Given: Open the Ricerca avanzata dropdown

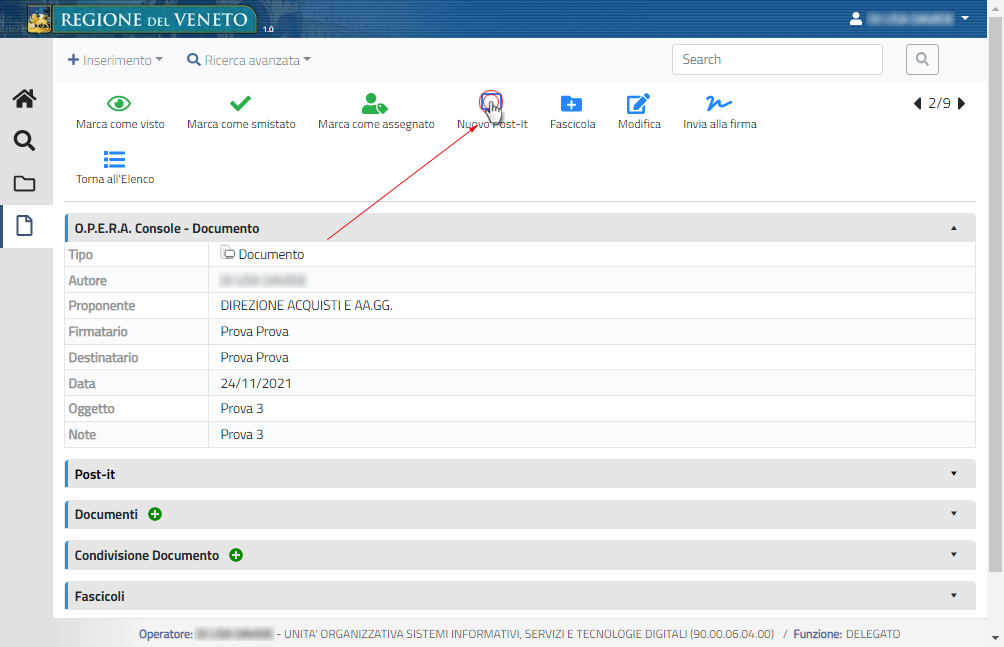Looking at the screenshot, I should coord(249,60).
